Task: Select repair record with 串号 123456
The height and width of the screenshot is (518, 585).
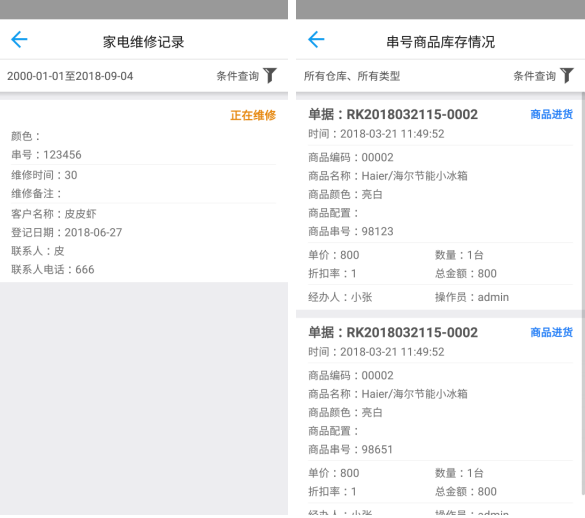Action: click(46, 155)
